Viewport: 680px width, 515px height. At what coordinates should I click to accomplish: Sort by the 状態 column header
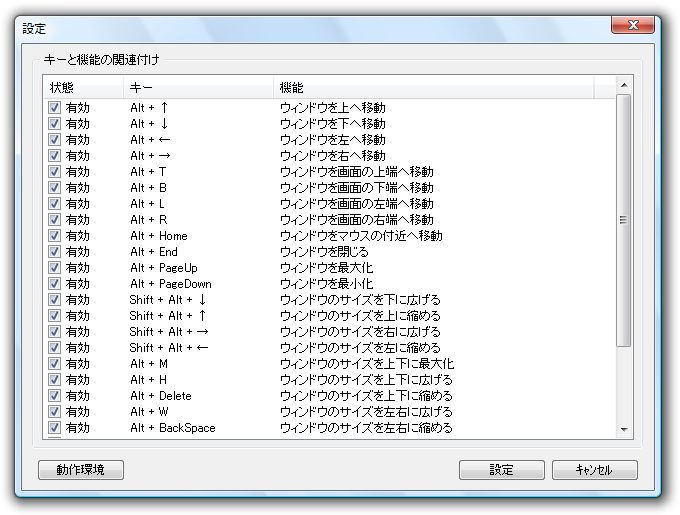click(84, 88)
